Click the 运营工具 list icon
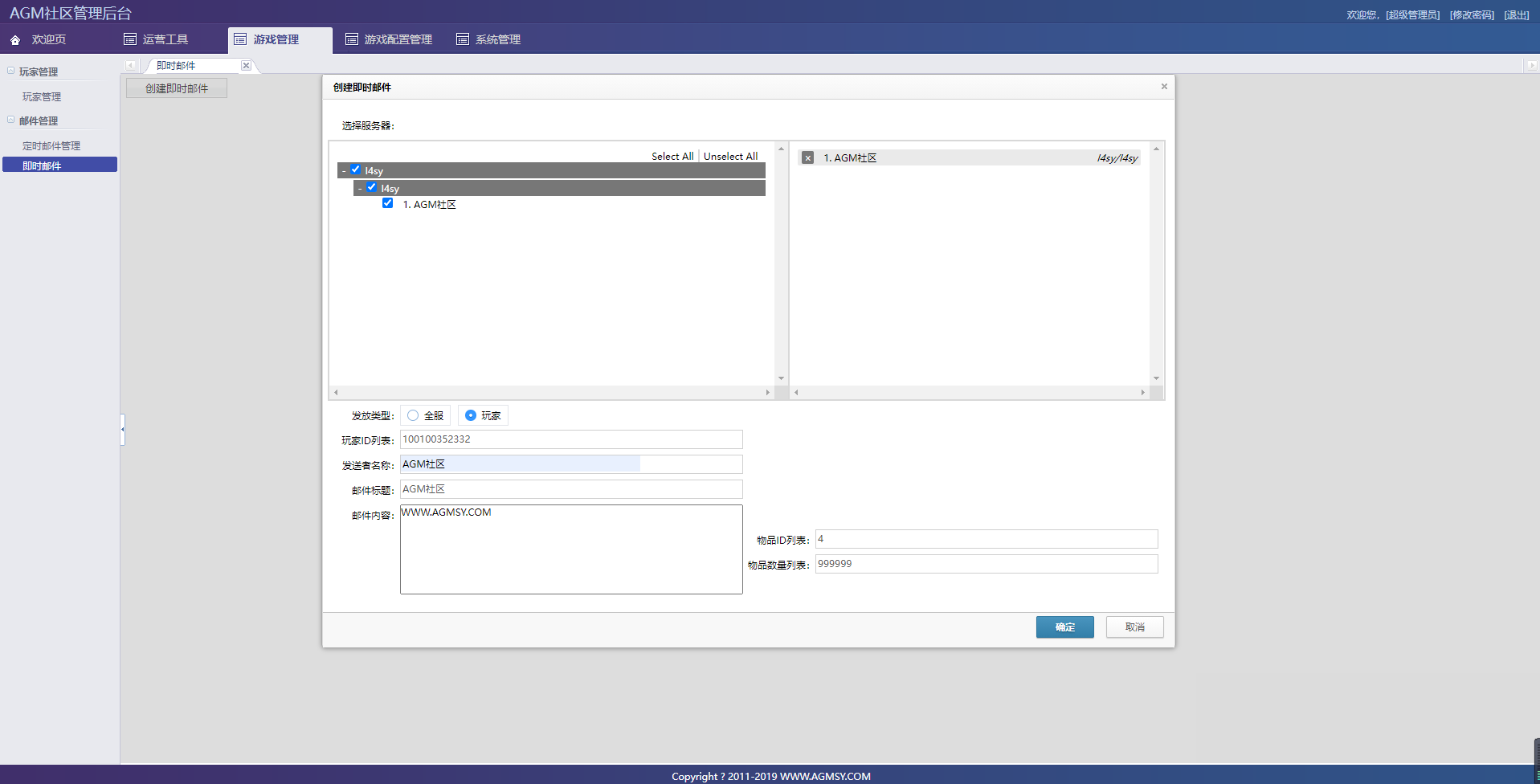This screenshot has height=784, width=1540. (130, 39)
